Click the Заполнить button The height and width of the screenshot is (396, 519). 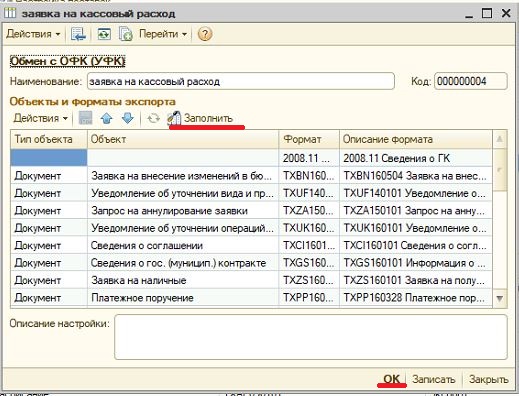pos(200,118)
